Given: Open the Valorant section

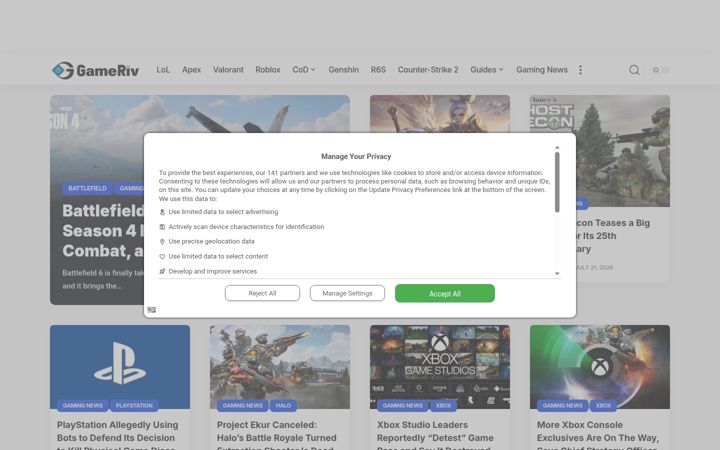Looking at the screenshot, I should pyautogui.click(x=228, y=70).
